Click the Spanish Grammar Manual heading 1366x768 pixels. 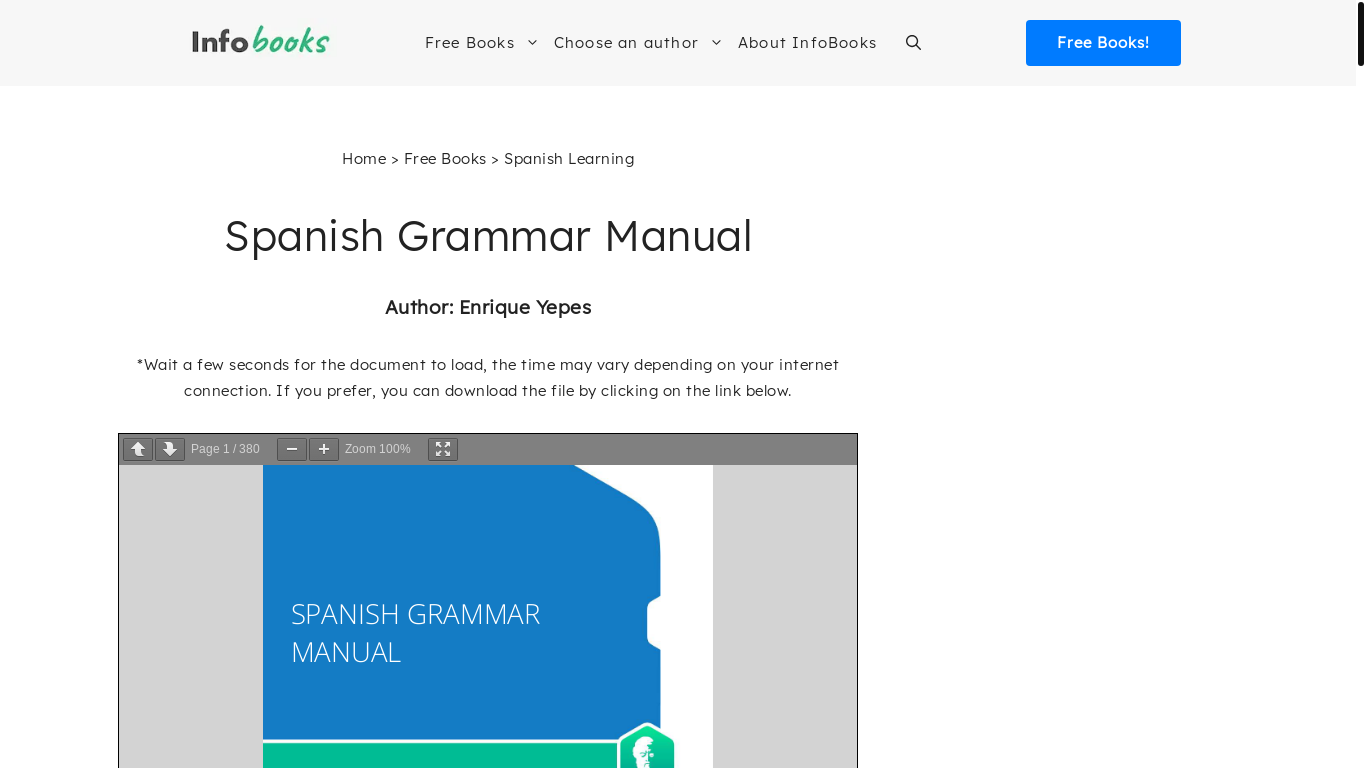click(488, 236)
